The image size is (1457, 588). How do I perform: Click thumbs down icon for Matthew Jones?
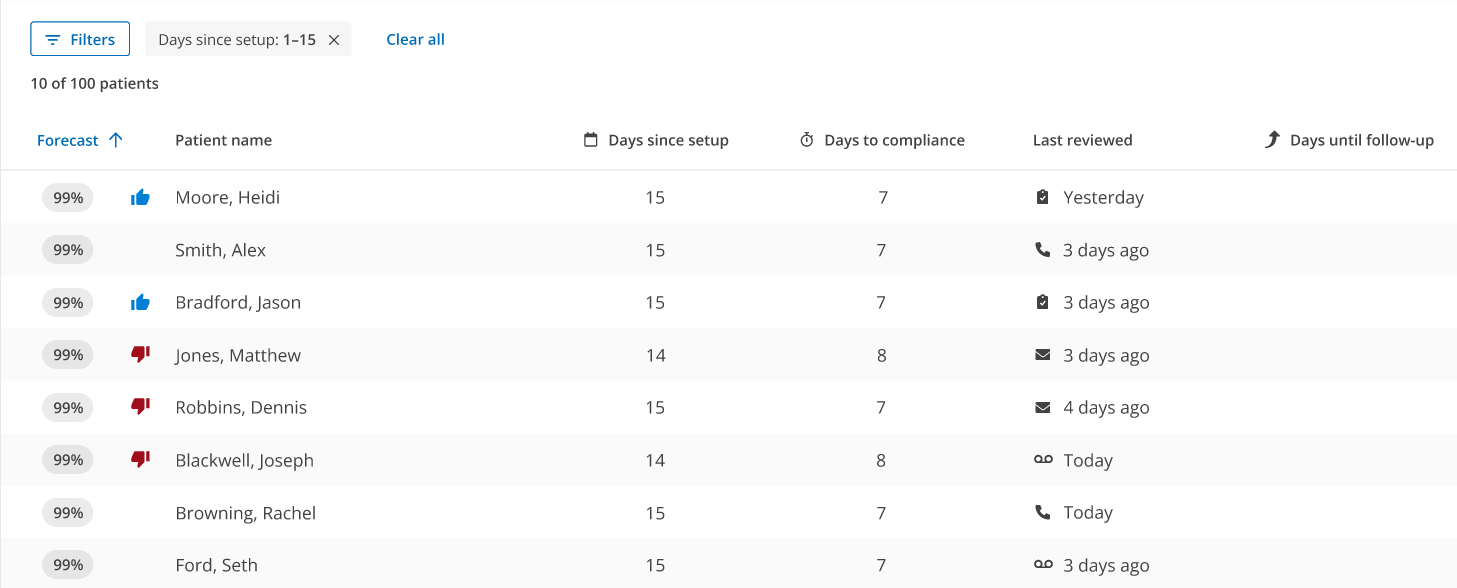pyautogui.click(x=140, y=355)
